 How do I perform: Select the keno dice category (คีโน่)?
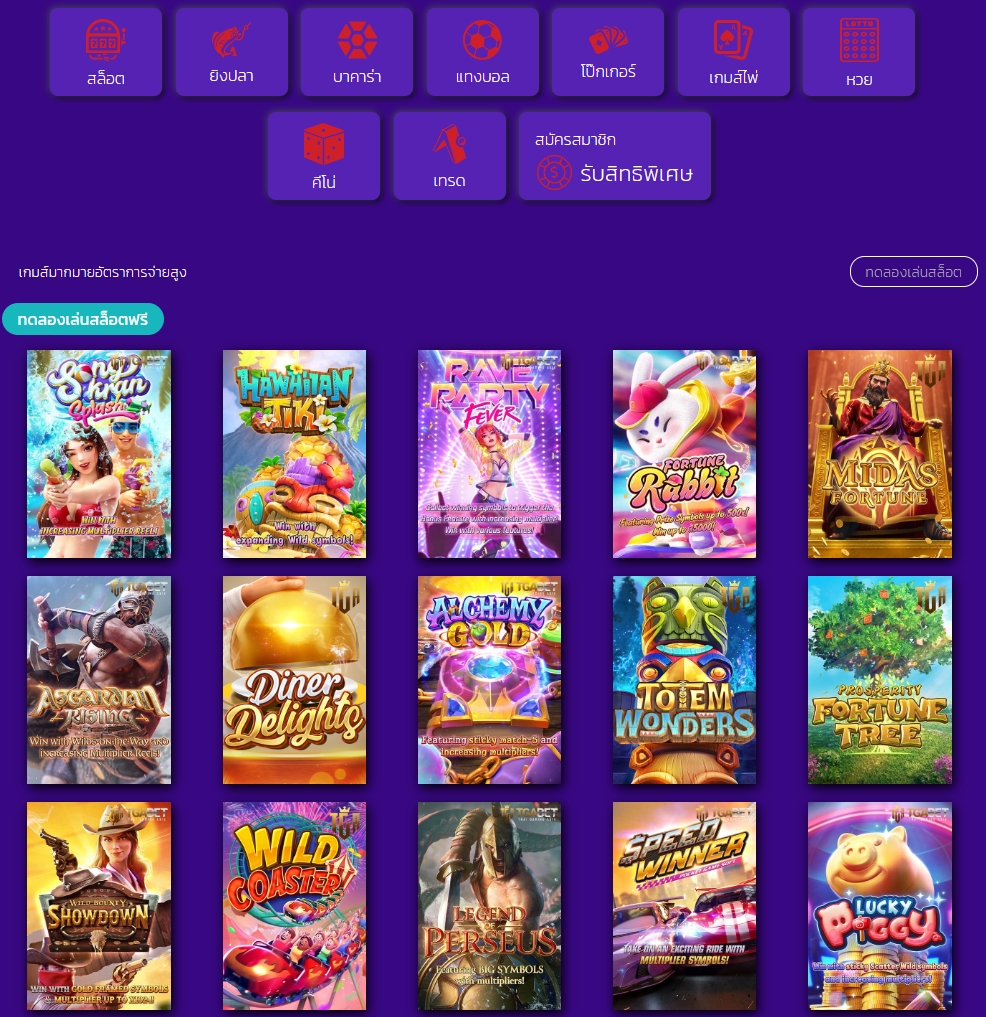(324, 156)
